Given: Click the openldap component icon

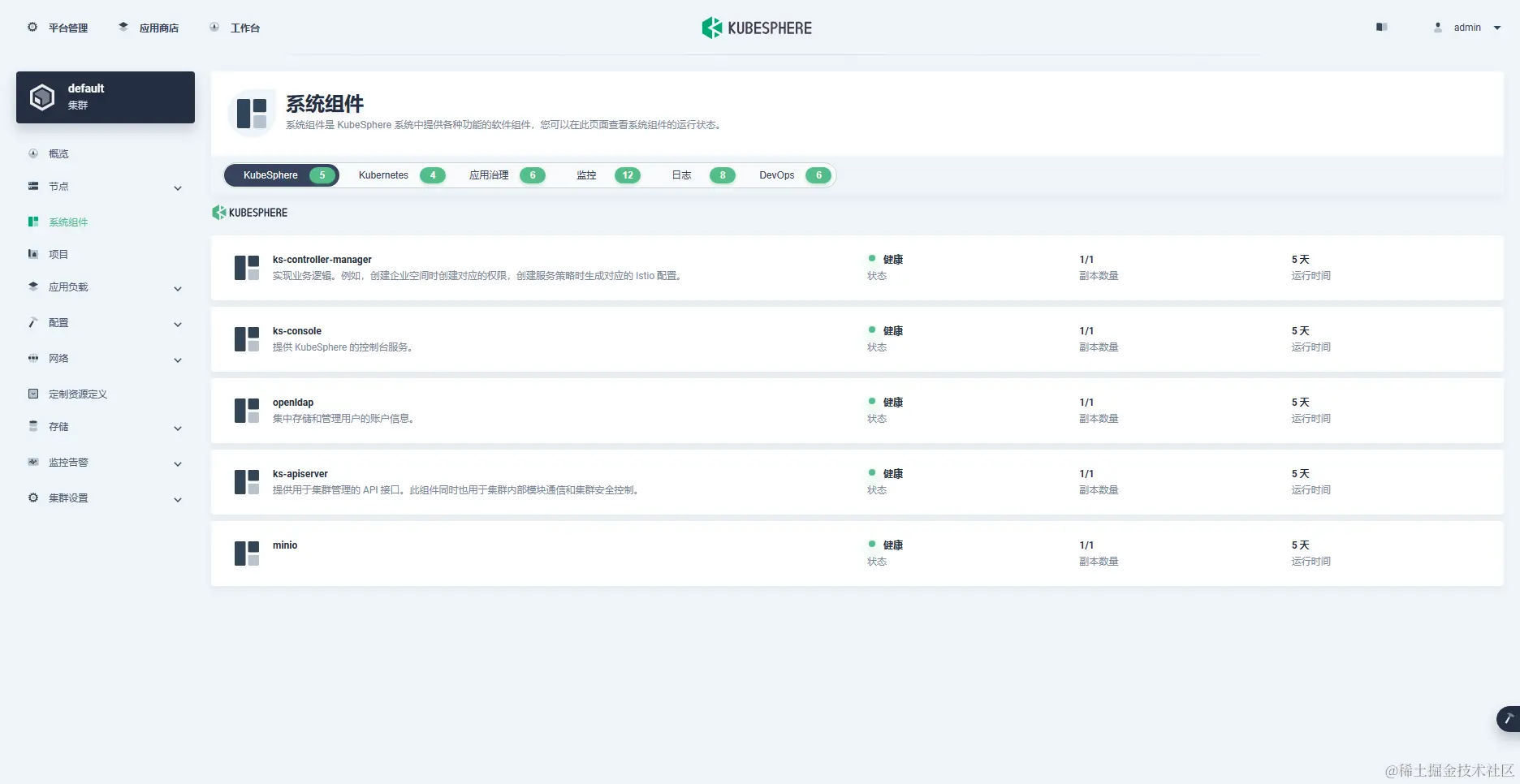Looking at the screenshot, I should coord(247,411).
